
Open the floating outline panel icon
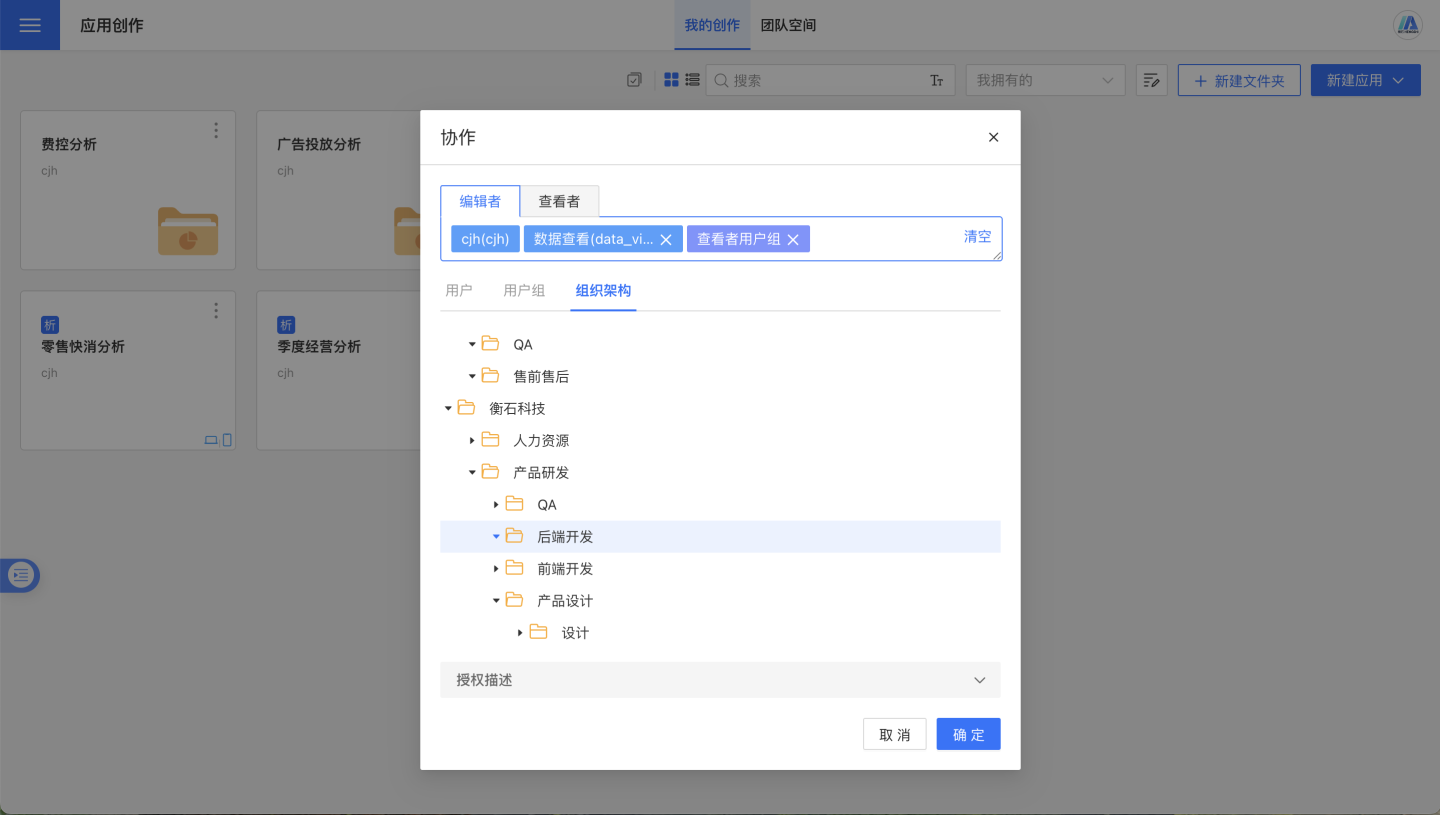pyautogui.click(x=21, y=575)
